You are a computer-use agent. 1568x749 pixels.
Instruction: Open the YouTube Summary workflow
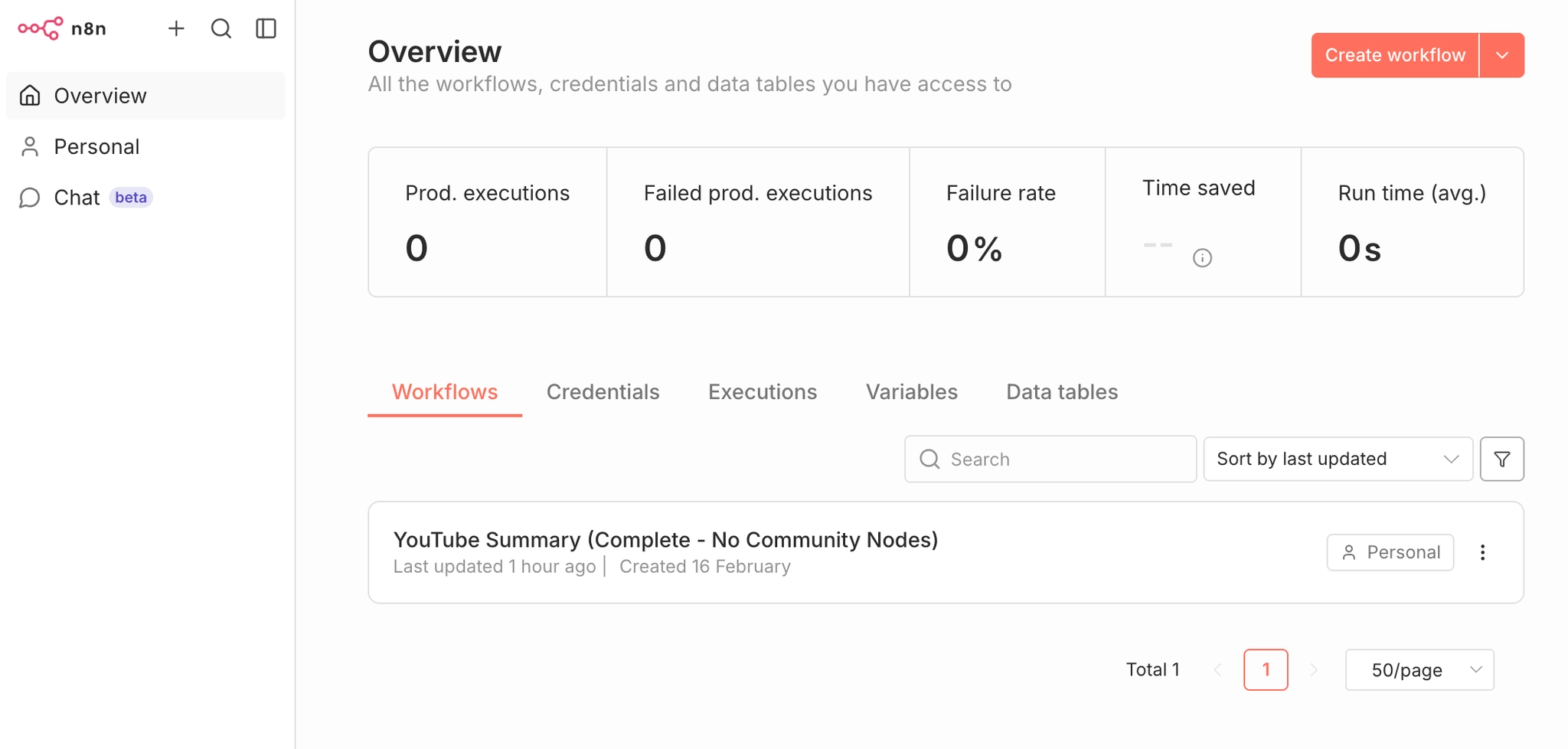(x=665, y=540)
